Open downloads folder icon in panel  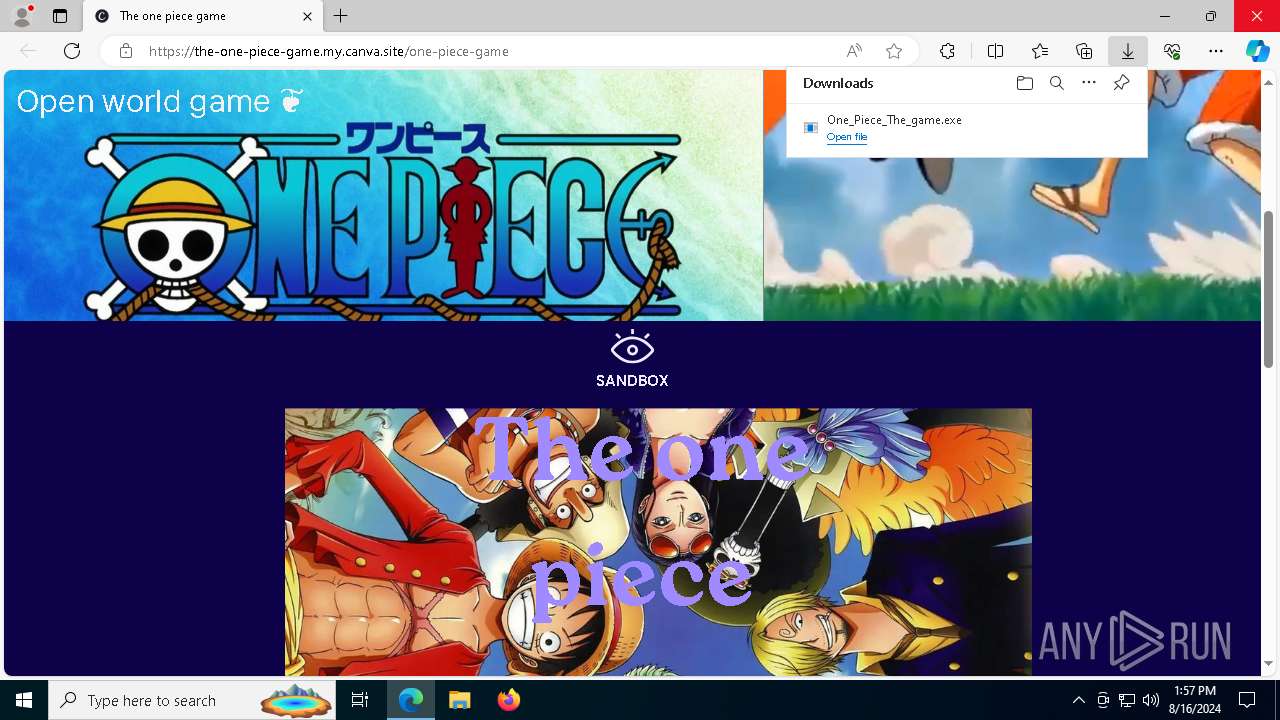click(x=1024, y=83)
